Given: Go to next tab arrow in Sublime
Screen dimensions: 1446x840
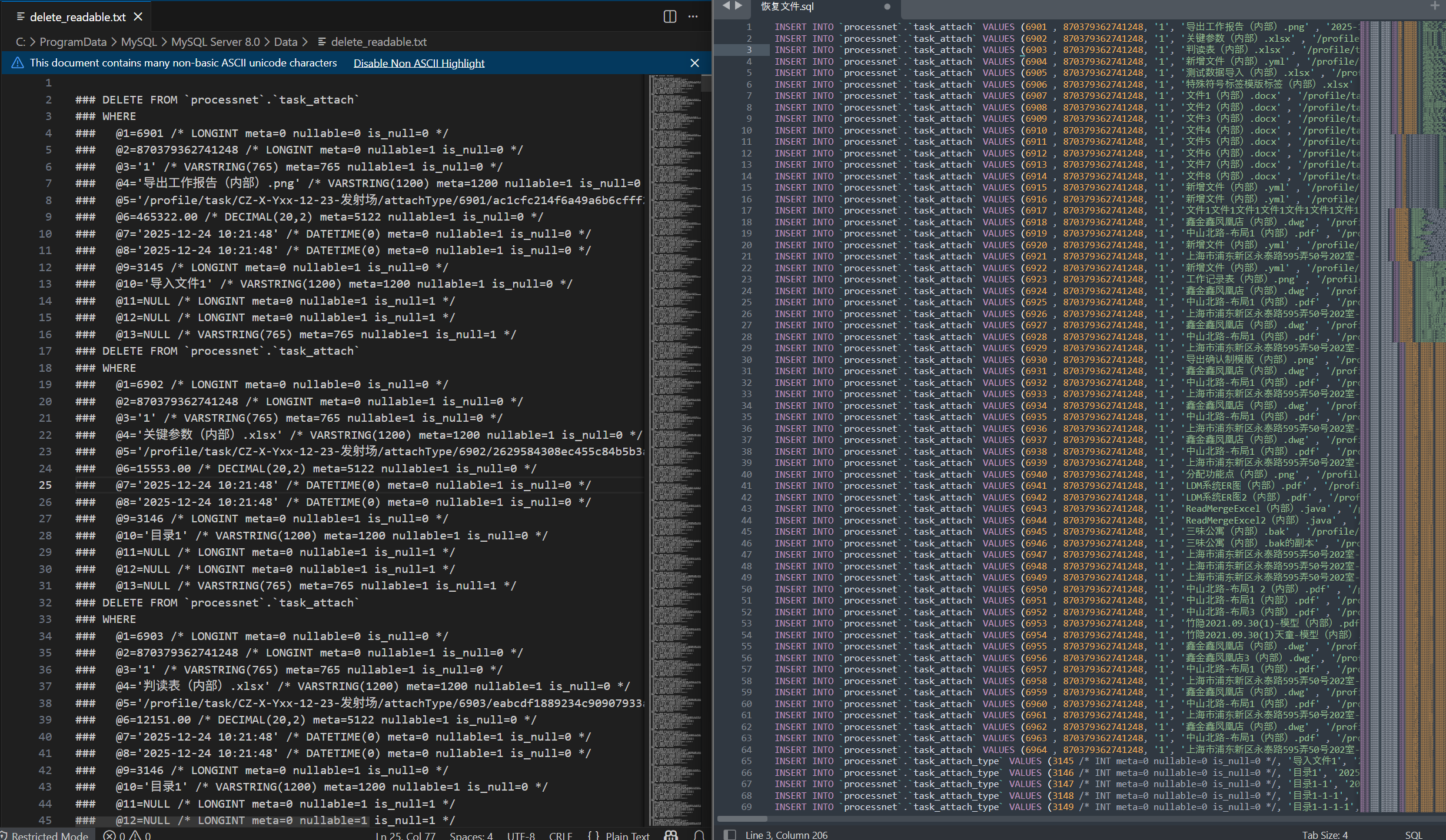Looking at the screenshot, I should click(x=739, y=6).
